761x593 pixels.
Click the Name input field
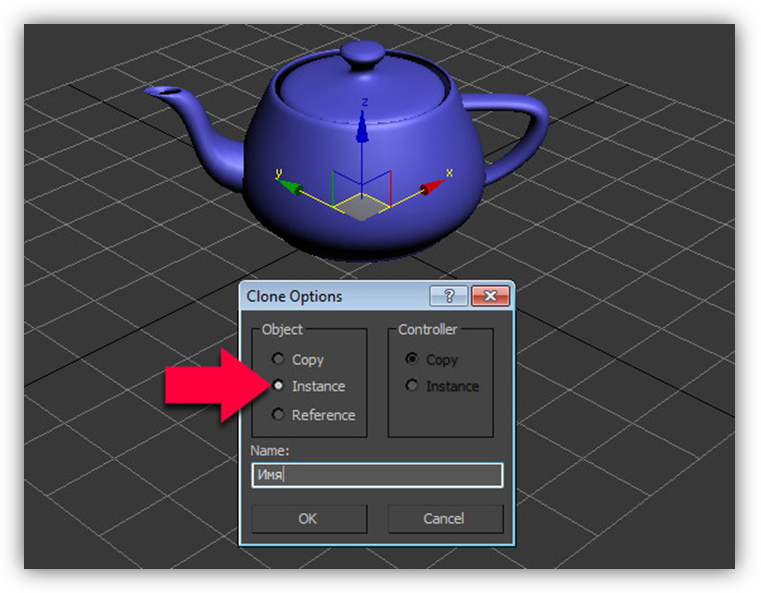[x=377, y=475]
